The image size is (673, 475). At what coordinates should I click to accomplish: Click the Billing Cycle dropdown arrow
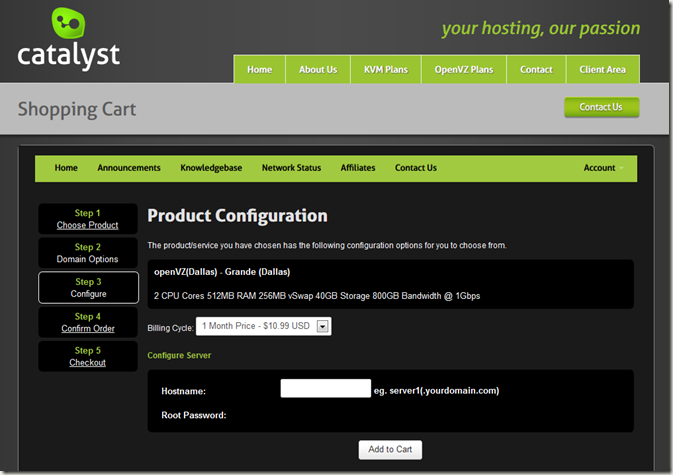[322, 327]
